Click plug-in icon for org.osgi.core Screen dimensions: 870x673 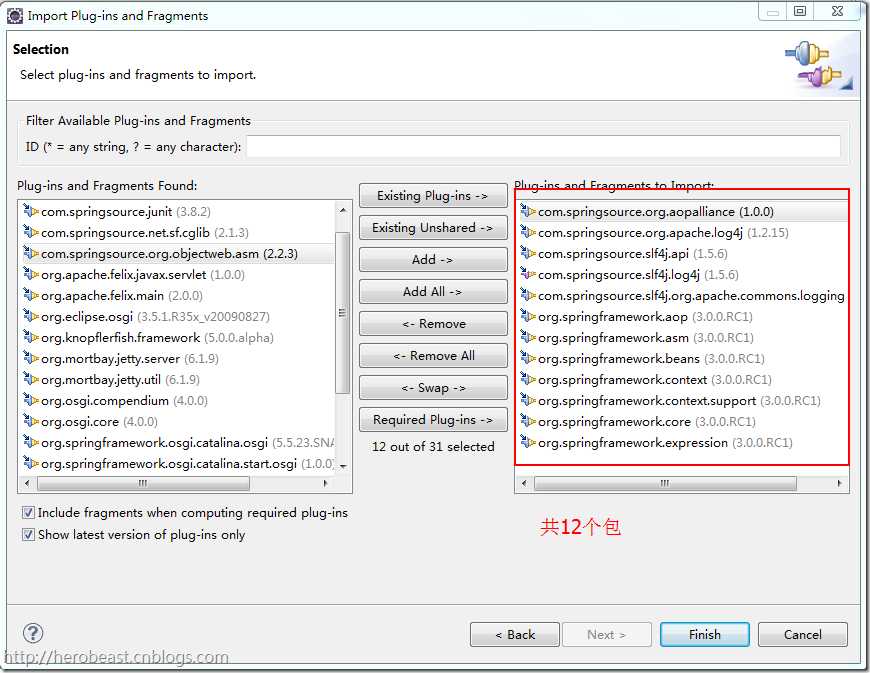pyautogui.click(x=31, y=422)
